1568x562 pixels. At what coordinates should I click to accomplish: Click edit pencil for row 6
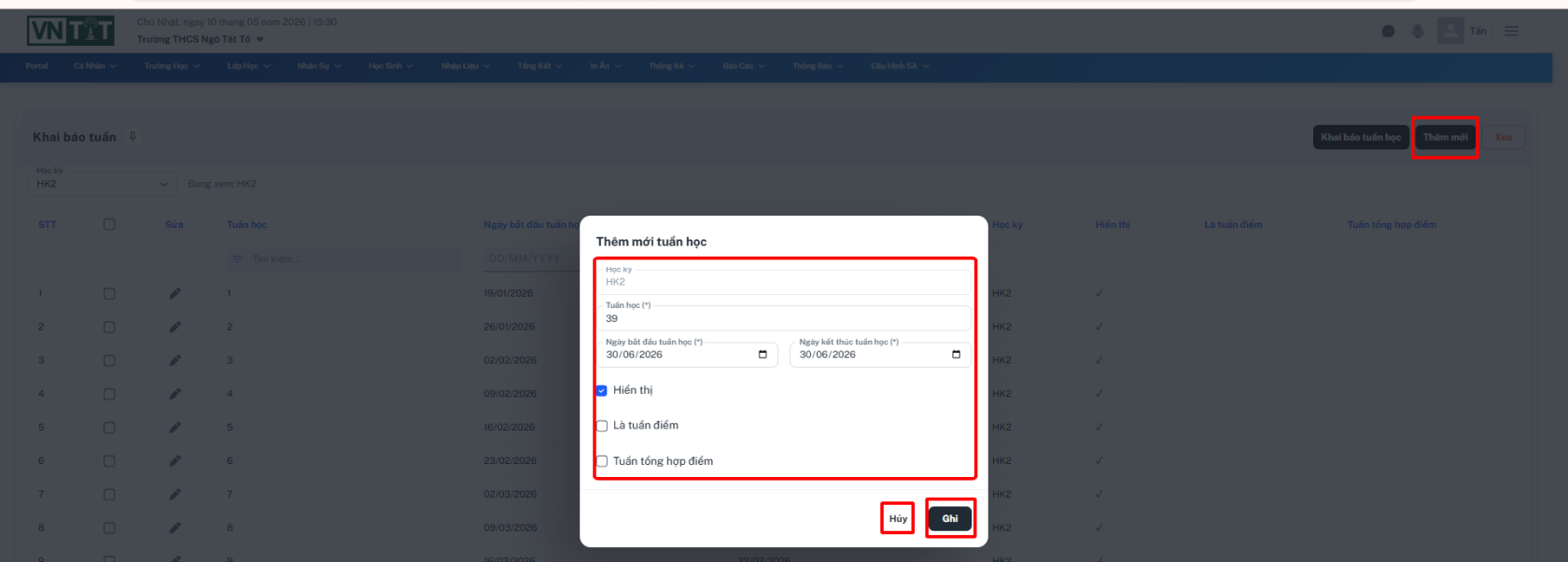tap(175, 461)
